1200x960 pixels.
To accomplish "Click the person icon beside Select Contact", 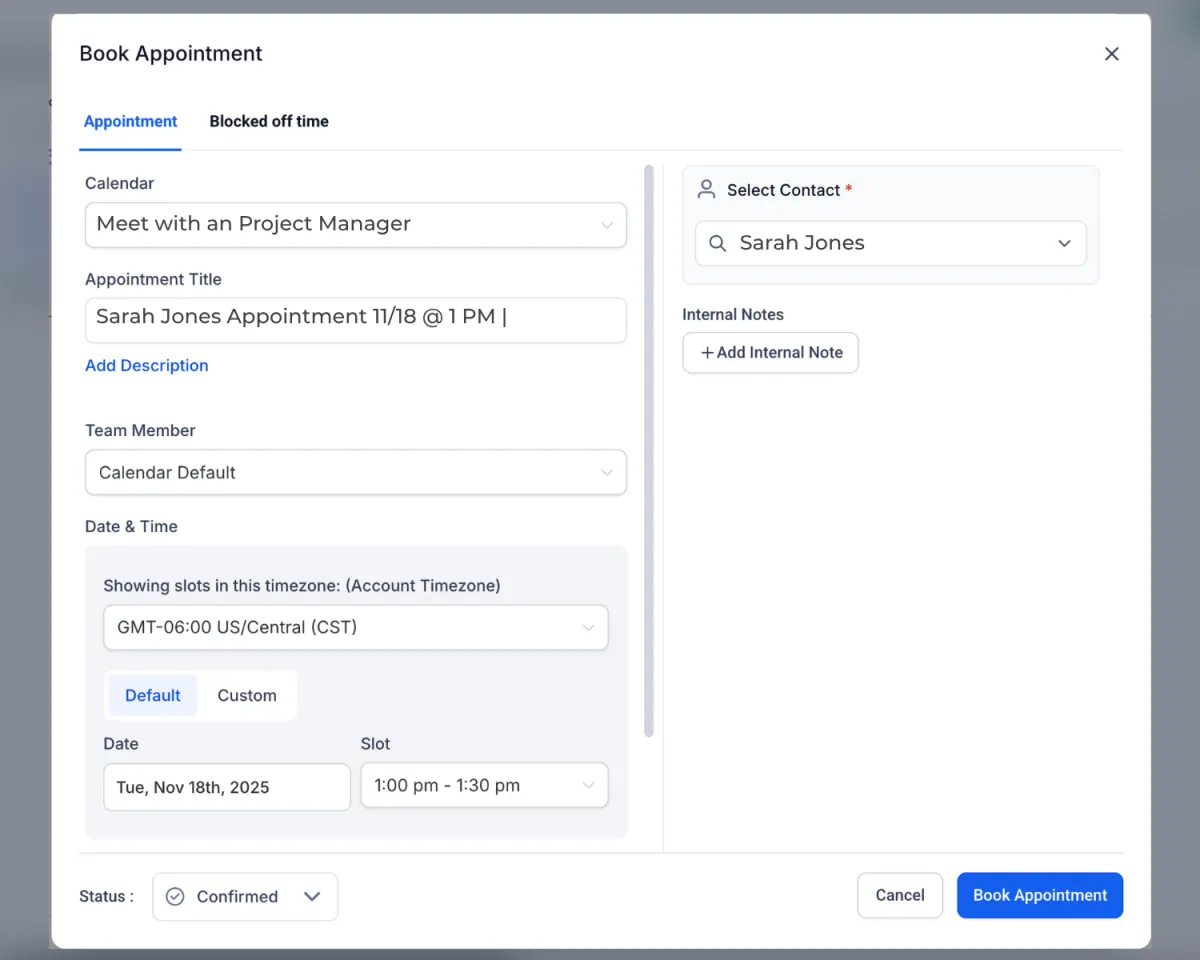I will pyautogui.click(x=707, y=189).
